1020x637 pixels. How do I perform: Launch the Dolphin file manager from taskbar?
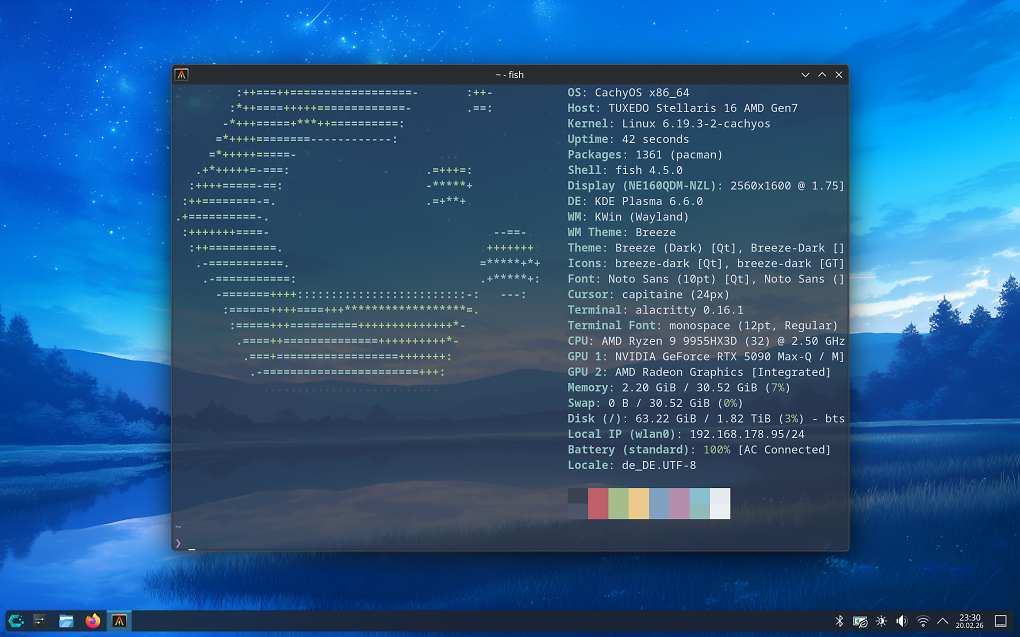point(66,621)
